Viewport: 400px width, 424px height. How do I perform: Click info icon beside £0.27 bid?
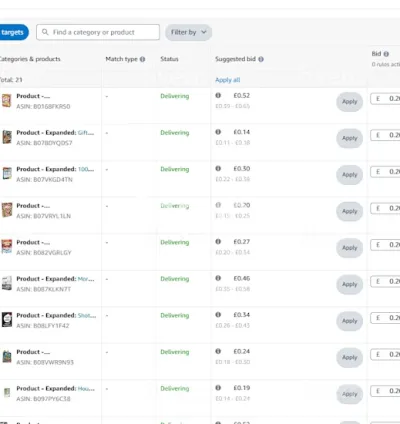tap(218, 241)
